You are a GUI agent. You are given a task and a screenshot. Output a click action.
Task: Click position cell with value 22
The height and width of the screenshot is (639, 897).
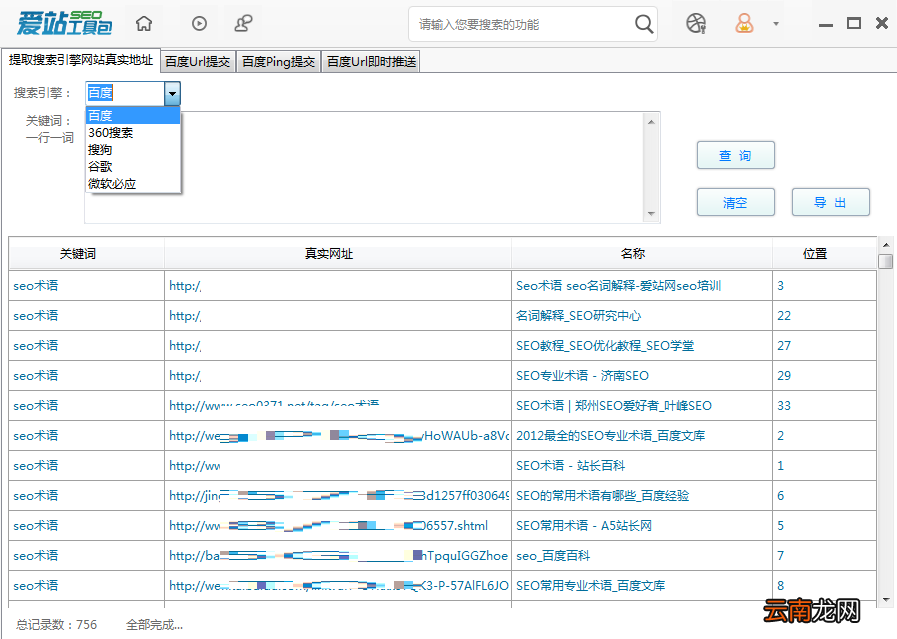[x=824, y=316]
